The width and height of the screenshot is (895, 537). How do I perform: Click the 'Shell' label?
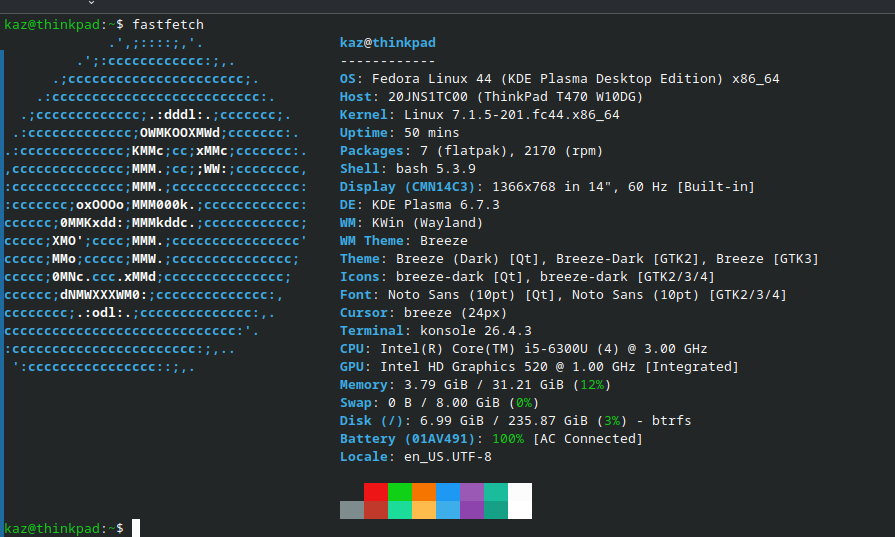(360, 169)
